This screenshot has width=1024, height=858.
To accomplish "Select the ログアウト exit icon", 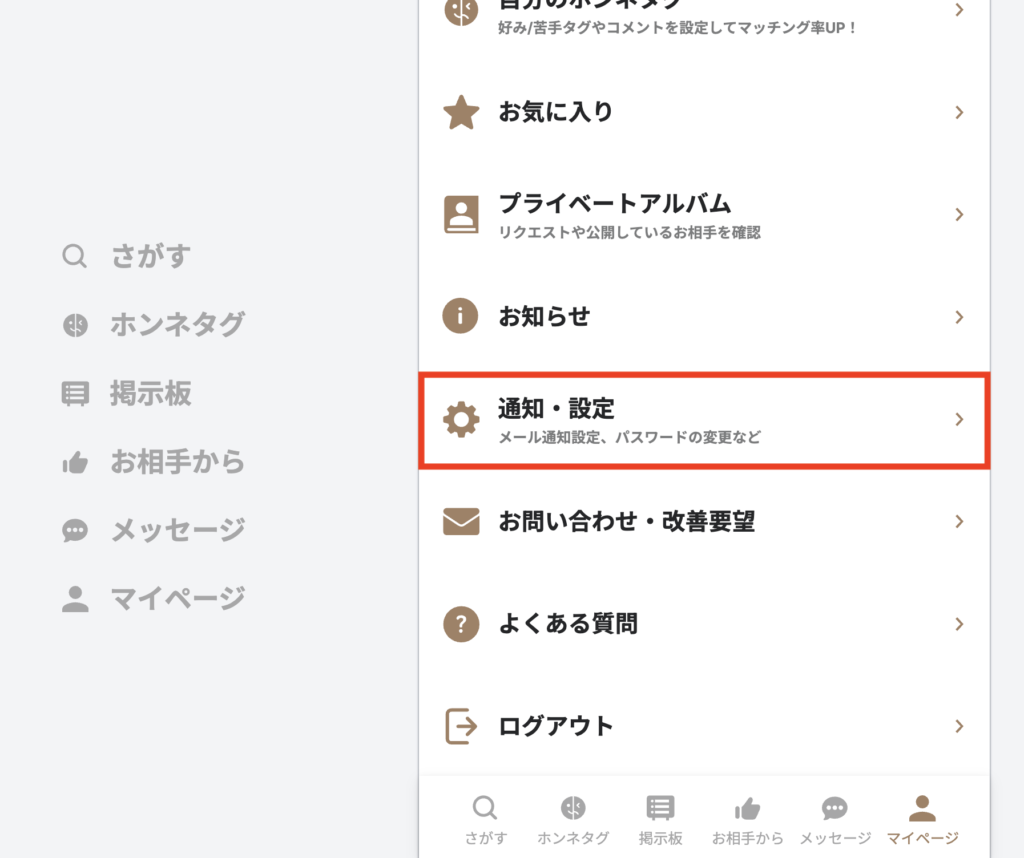I will click(x=460, y=726).
